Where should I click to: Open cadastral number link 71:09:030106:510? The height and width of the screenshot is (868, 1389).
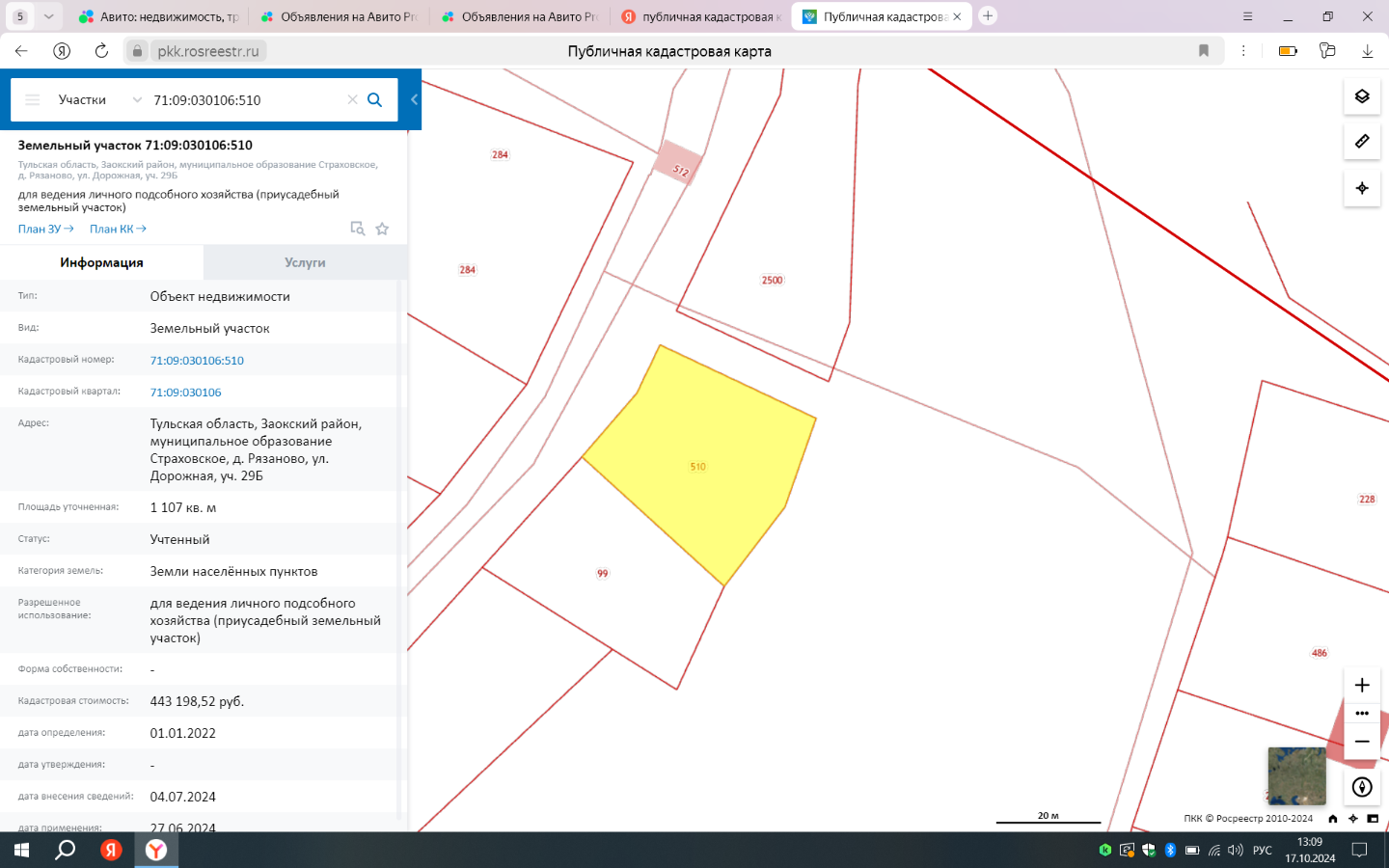197,361
